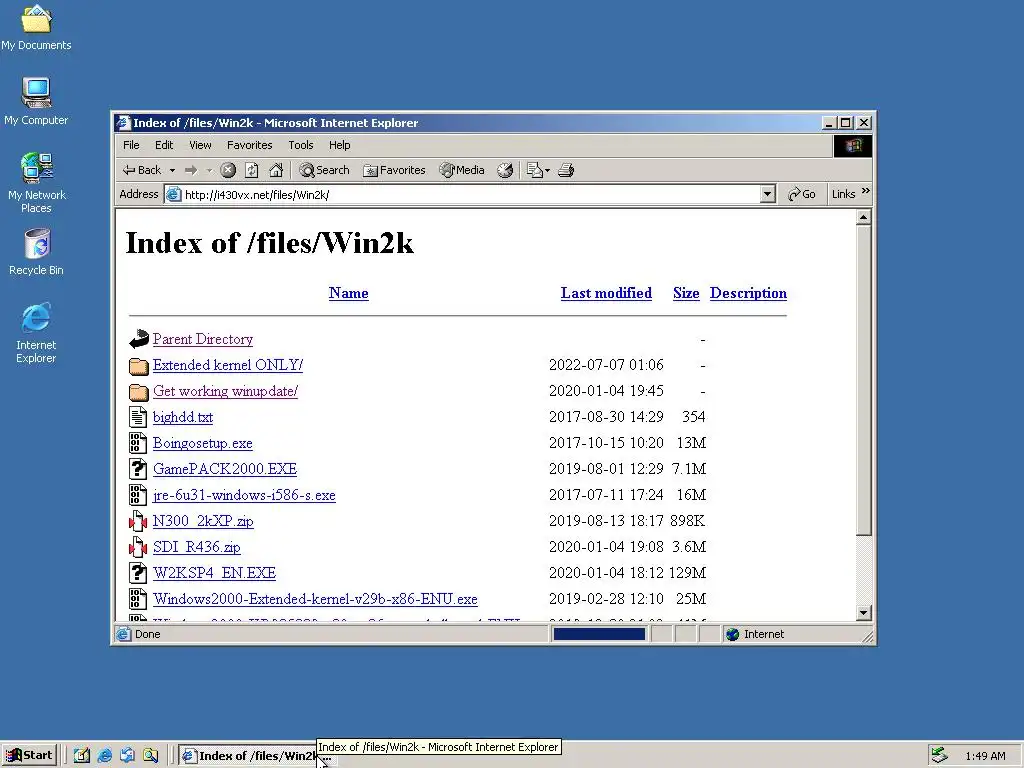1024x768 pixels.
Task: Open the Favorites pane from the toolbar
Action: pos(394,170)
